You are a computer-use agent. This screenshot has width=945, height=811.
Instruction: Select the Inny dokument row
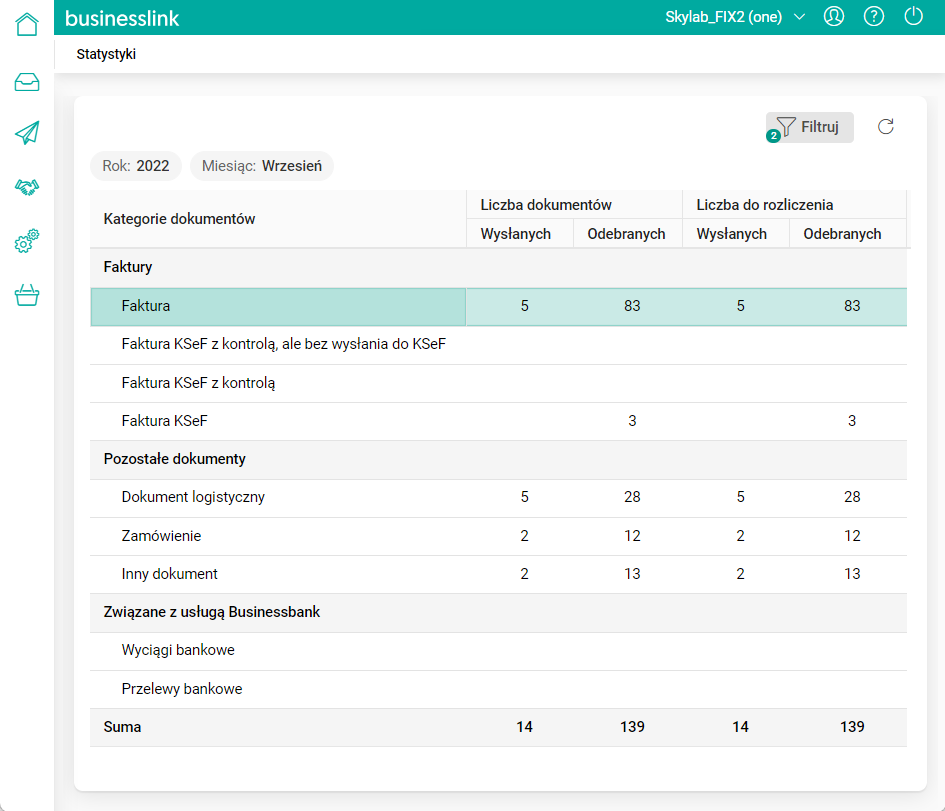click(498, 574)
